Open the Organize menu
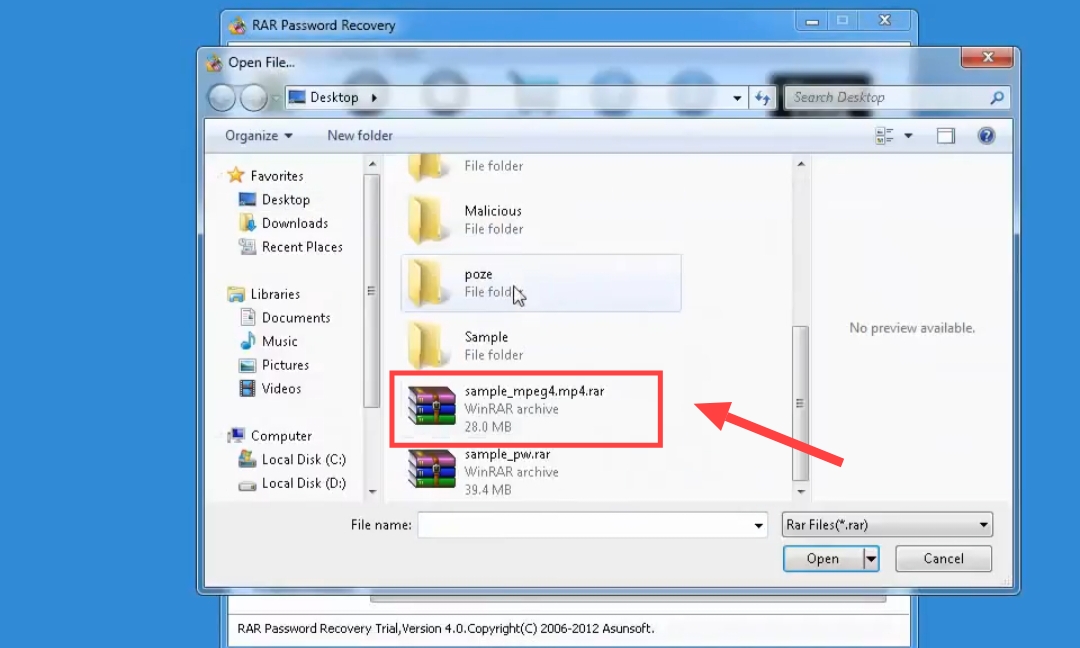Image resolution: width=1080 pixels, height=648 pixels. click(x=258, y=136)
